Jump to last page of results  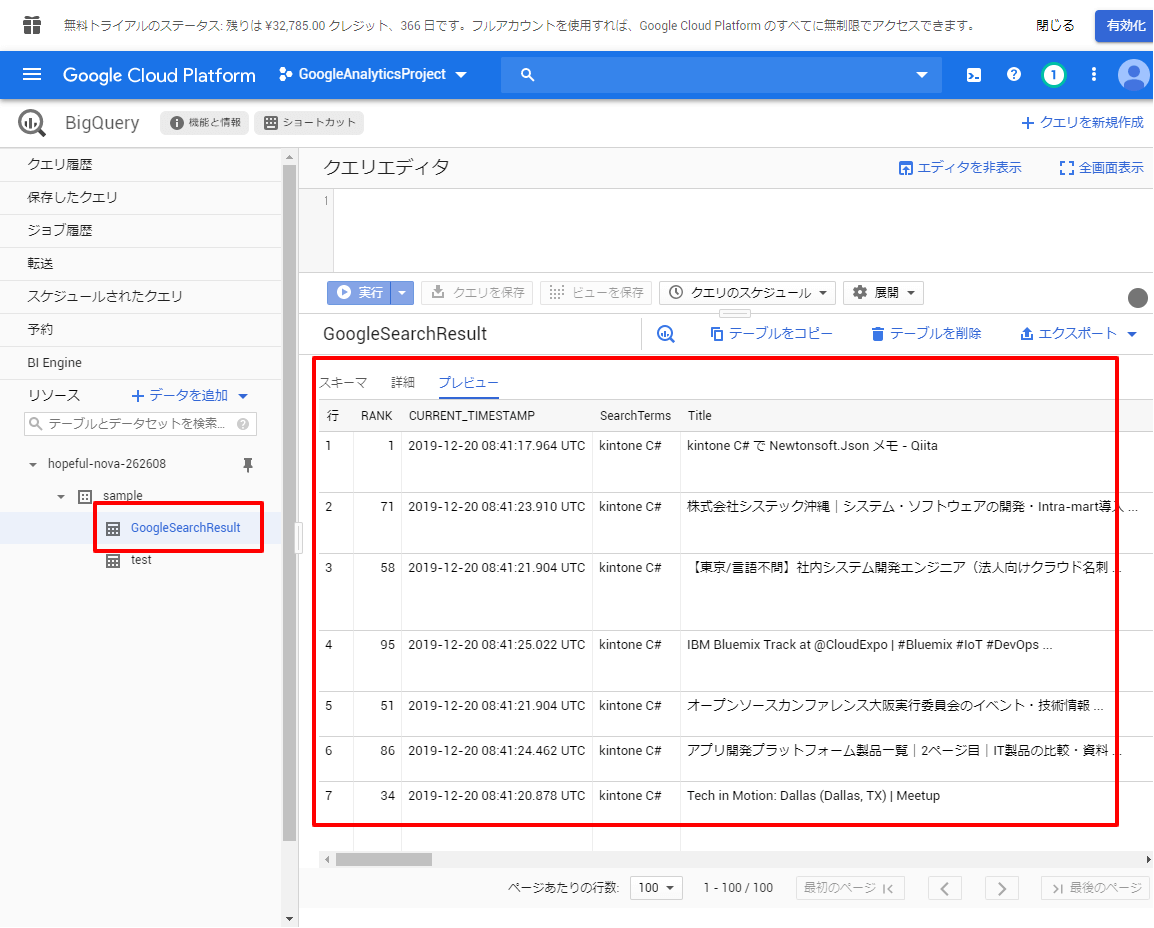1096,888
